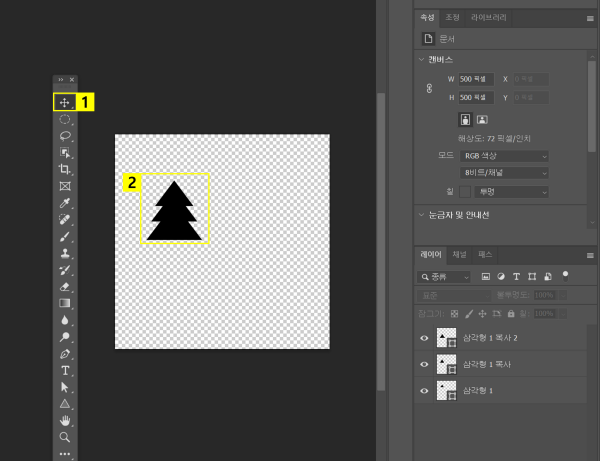The height and width of the screenshot is (461, 600).
Task: Toggle adjustment layer filter icon
Action: (501, 277)
